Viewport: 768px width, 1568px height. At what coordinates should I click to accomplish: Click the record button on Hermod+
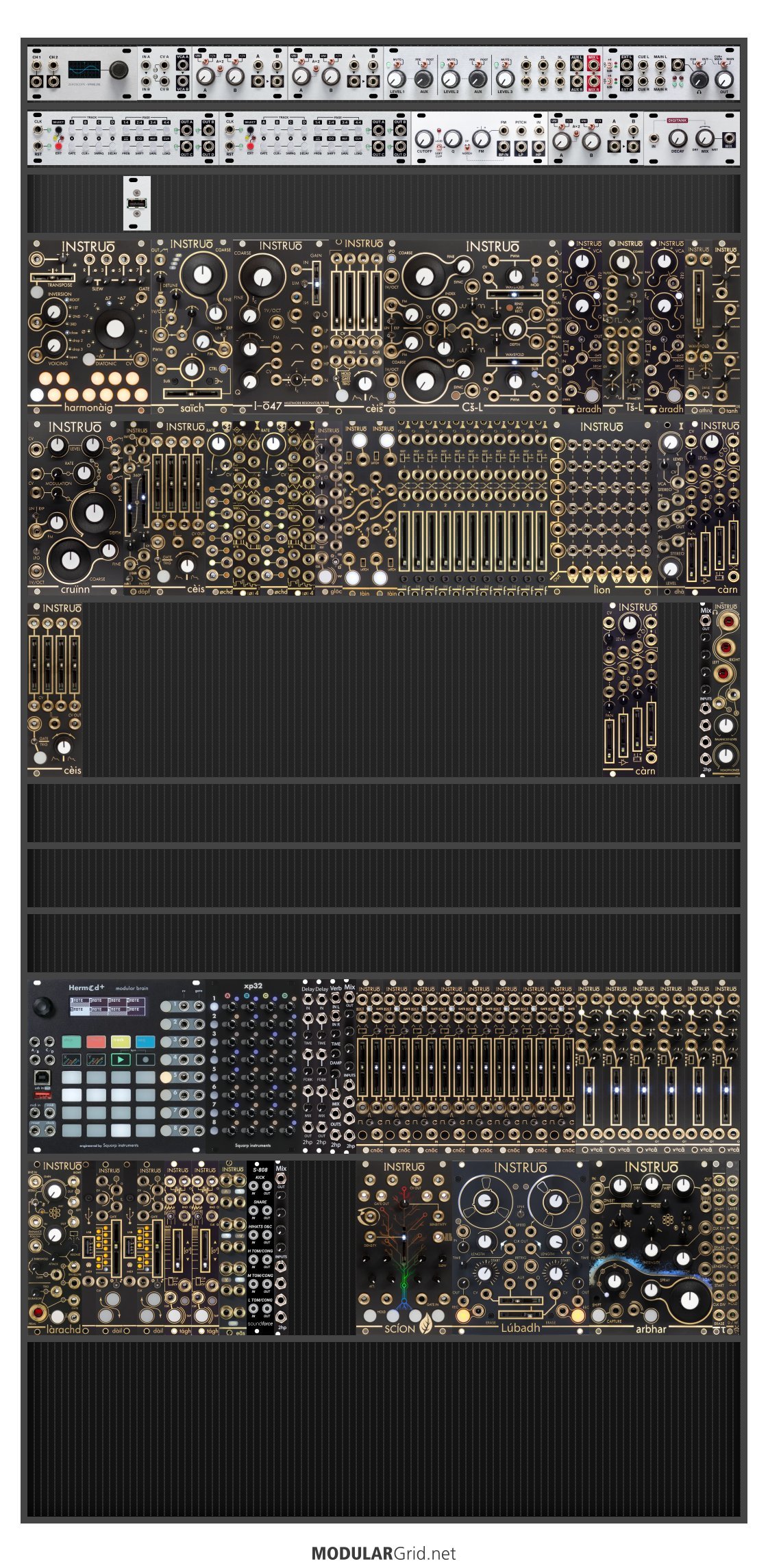(145, 1059)
